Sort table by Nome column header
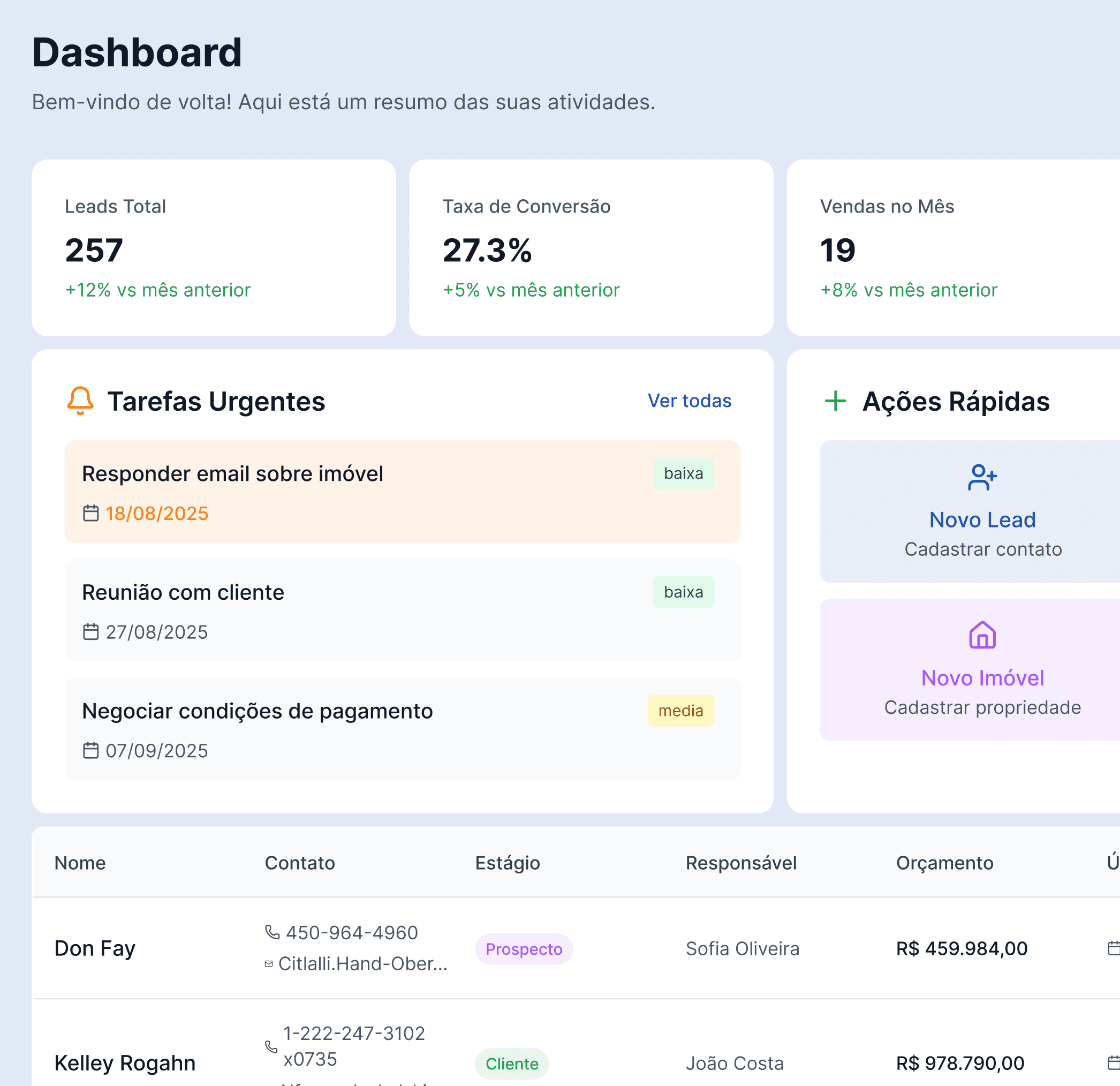 click(x=80, y=863)
